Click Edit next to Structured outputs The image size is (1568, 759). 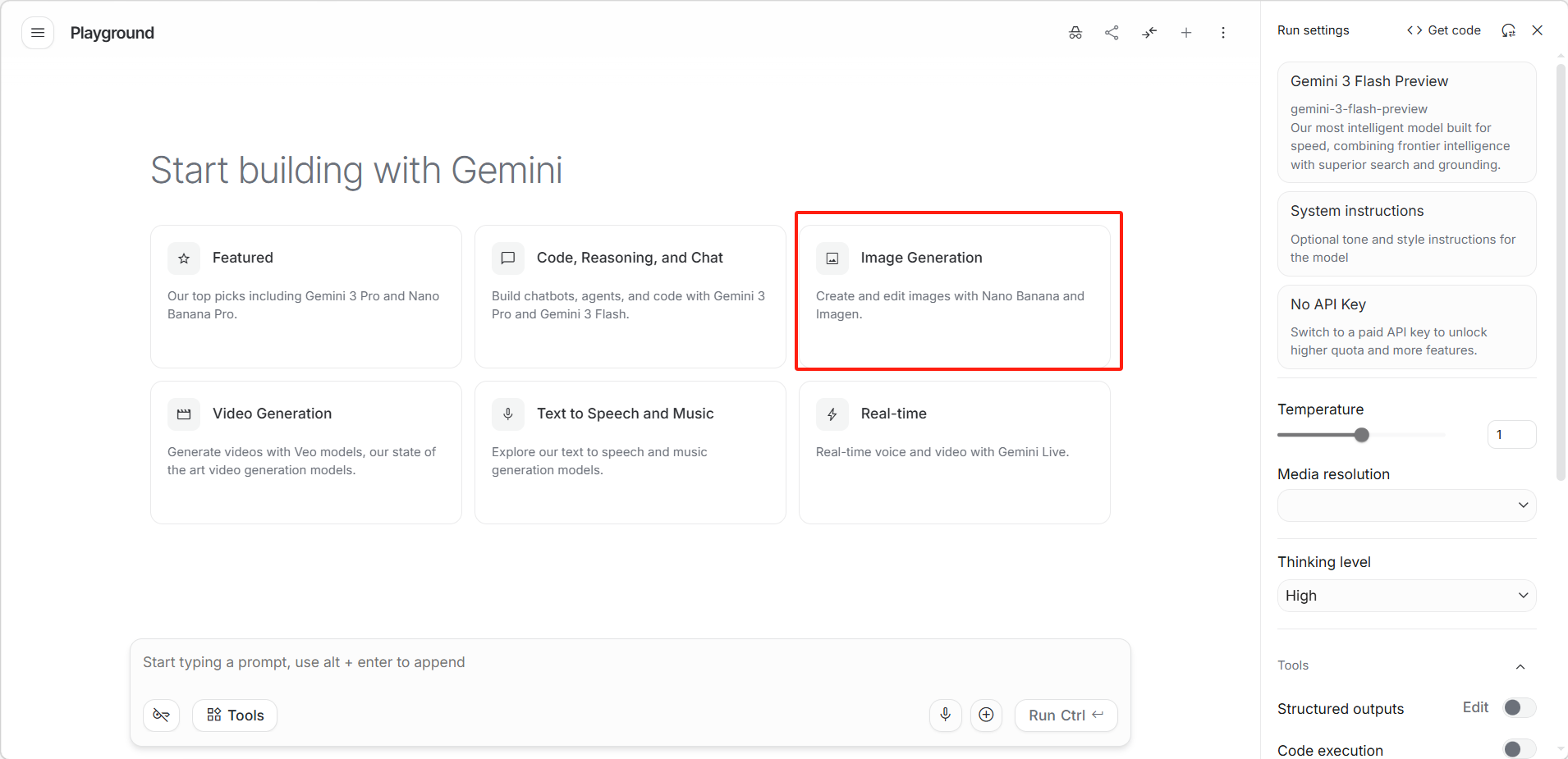(1475, 707)
